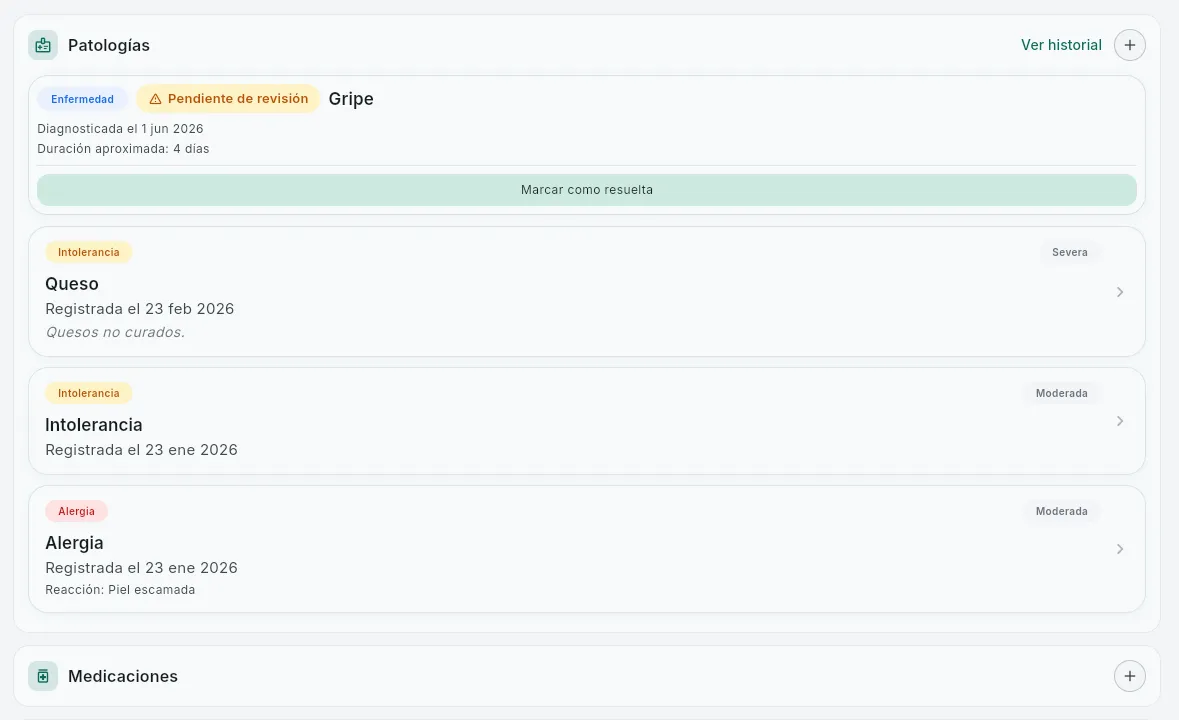This screenshot has height=720, width=1179.
Task: Click Registrada el 23 ene 2026 under Alergia
Action: 141,568
